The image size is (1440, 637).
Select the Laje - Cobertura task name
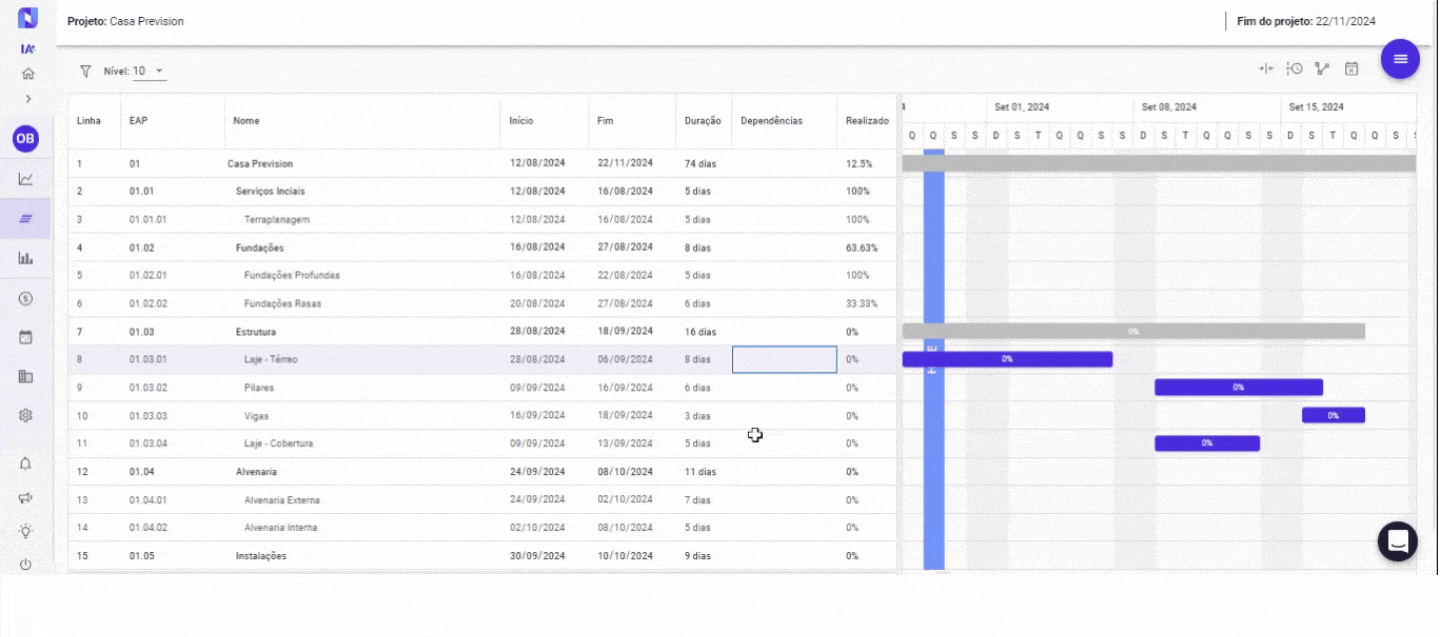pos(278,443)
